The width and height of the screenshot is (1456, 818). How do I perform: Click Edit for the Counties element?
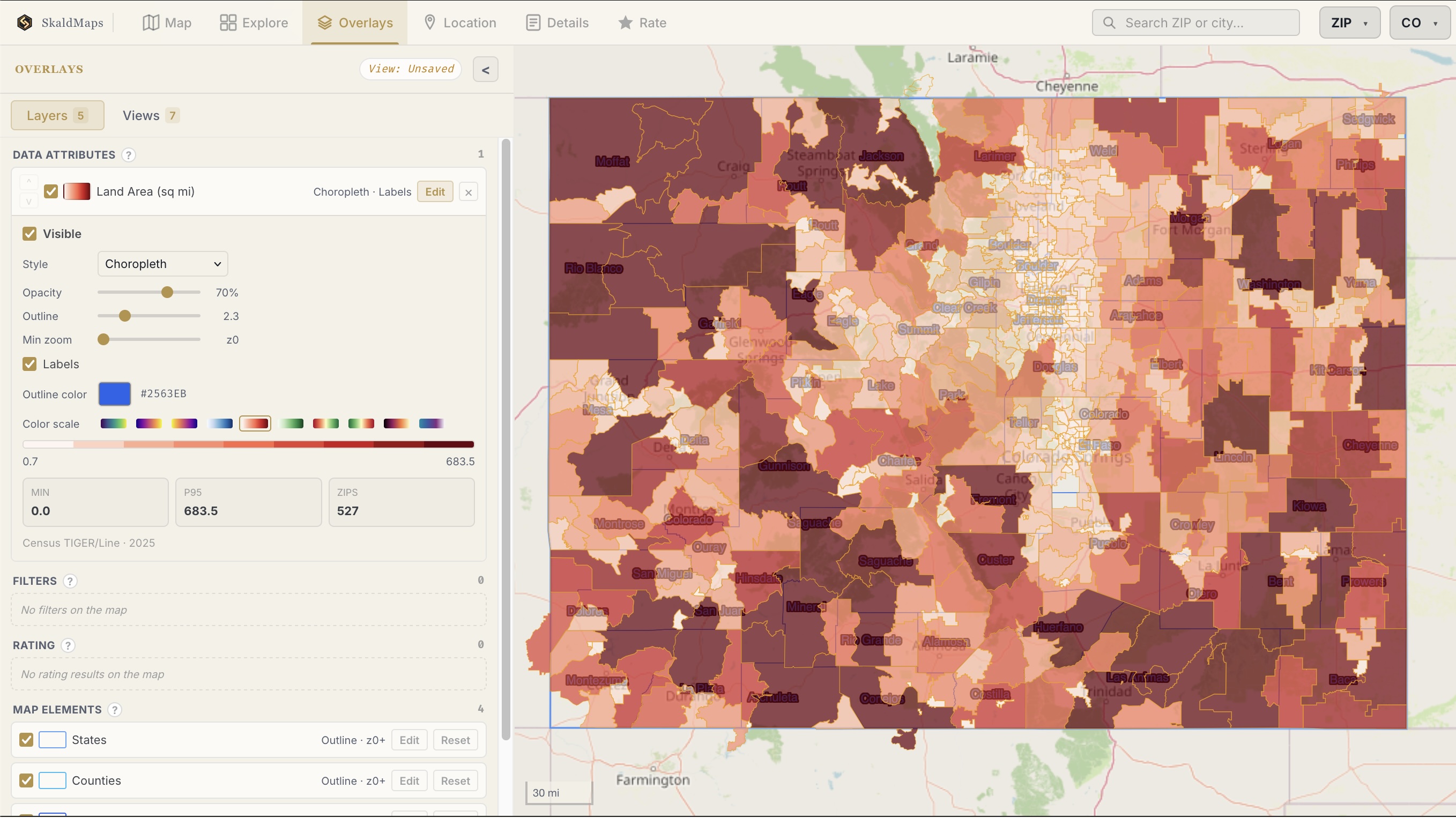point(409,780)
